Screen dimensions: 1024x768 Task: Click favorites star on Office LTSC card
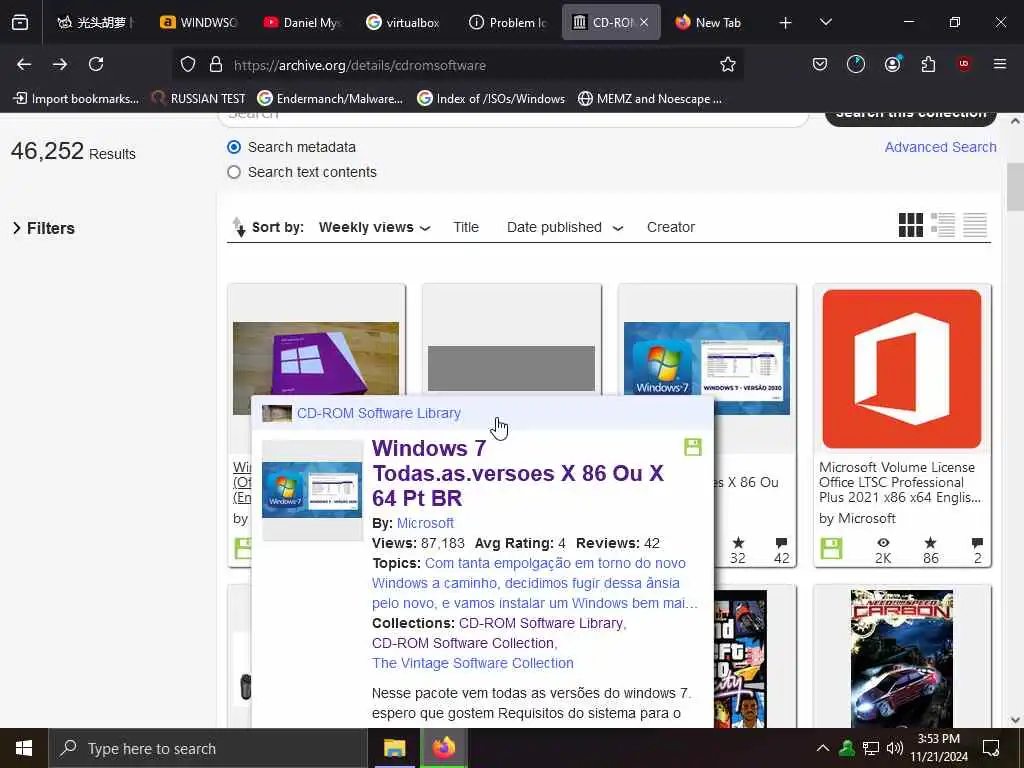click(x=931, y=543)
